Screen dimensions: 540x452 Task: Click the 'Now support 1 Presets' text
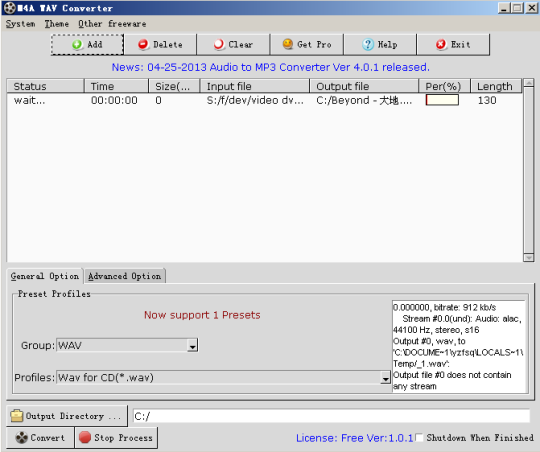(x=202, y=315)
